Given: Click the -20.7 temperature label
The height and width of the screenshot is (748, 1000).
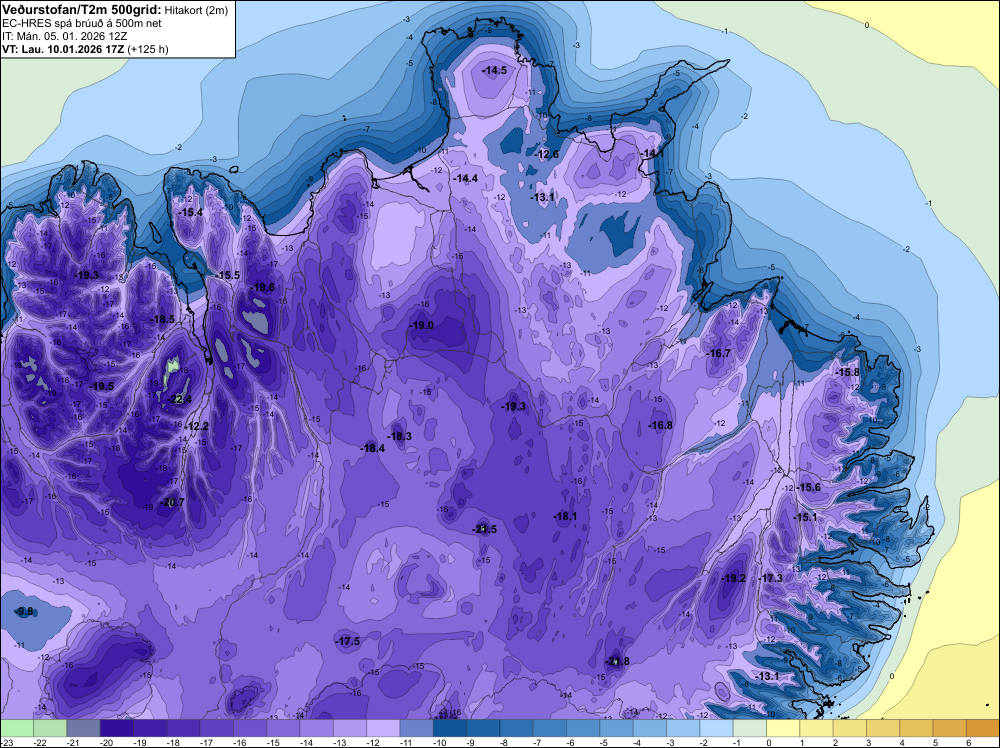Looking at the screenshot, I should tap(172, 502).
